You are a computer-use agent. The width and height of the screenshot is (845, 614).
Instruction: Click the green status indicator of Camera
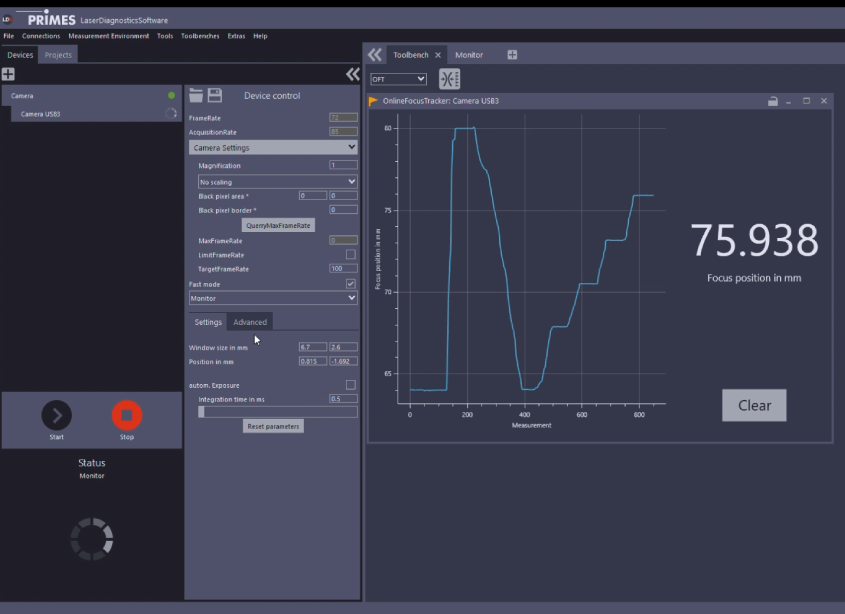tap(171, 95)
